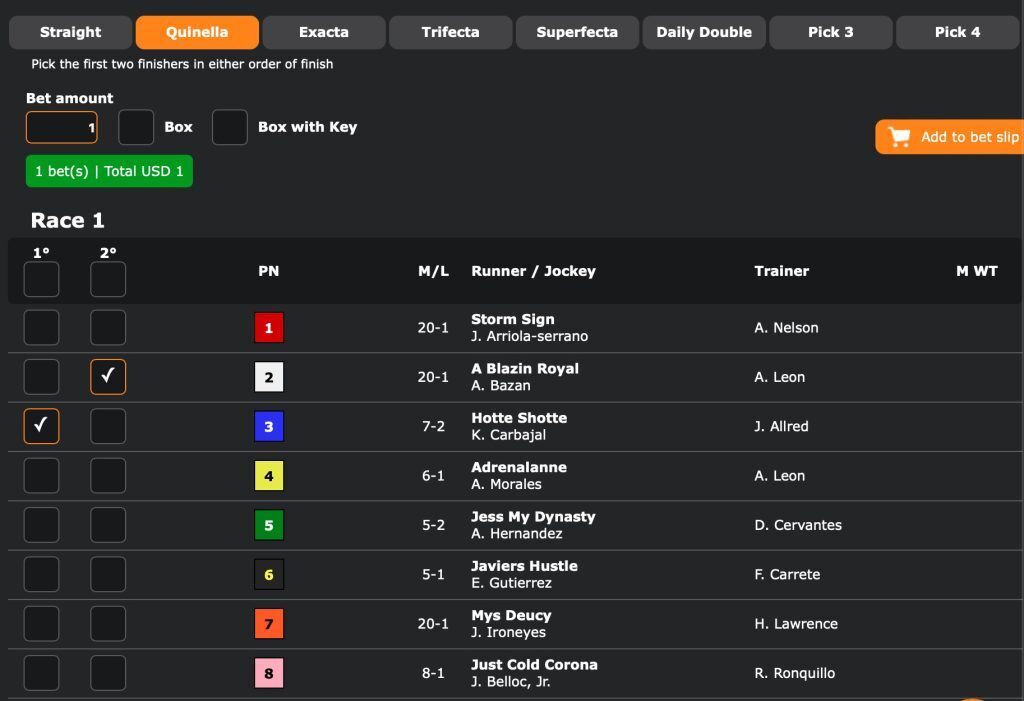Click the green bets total summary badge

tap(109, 171)
